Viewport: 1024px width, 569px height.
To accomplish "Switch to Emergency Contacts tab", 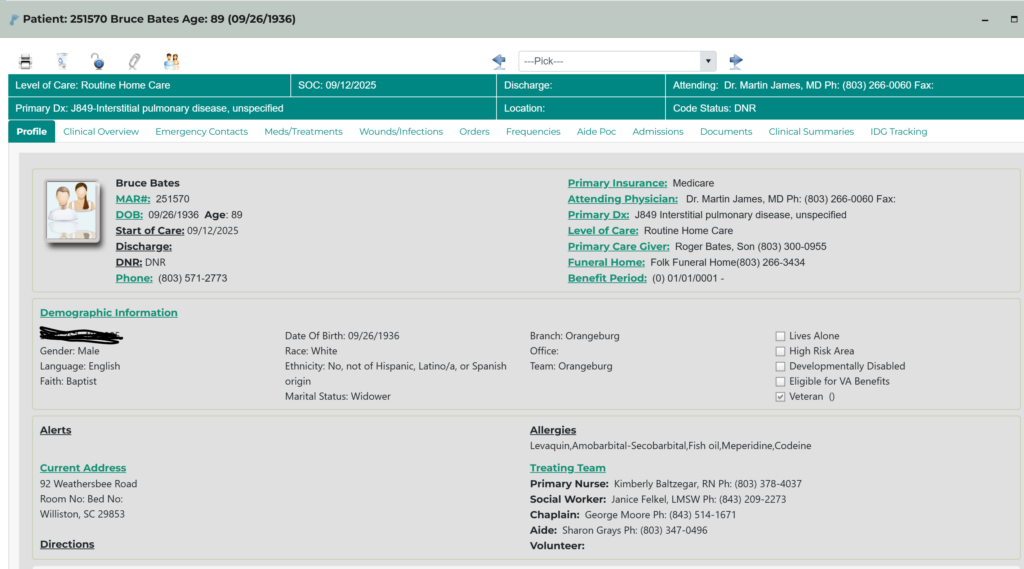I will pos(202,131).
